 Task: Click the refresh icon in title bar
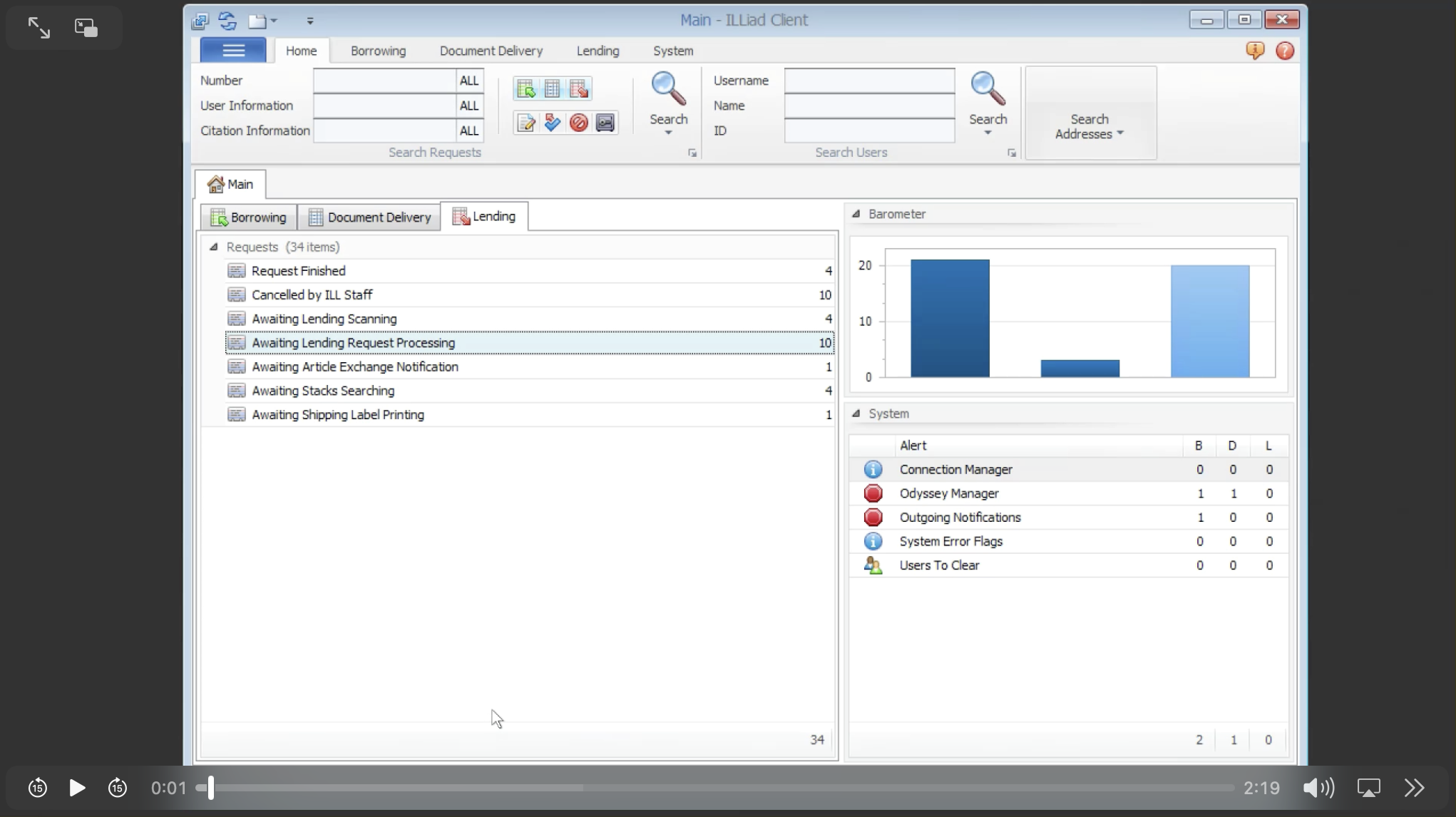coord(227,21)
